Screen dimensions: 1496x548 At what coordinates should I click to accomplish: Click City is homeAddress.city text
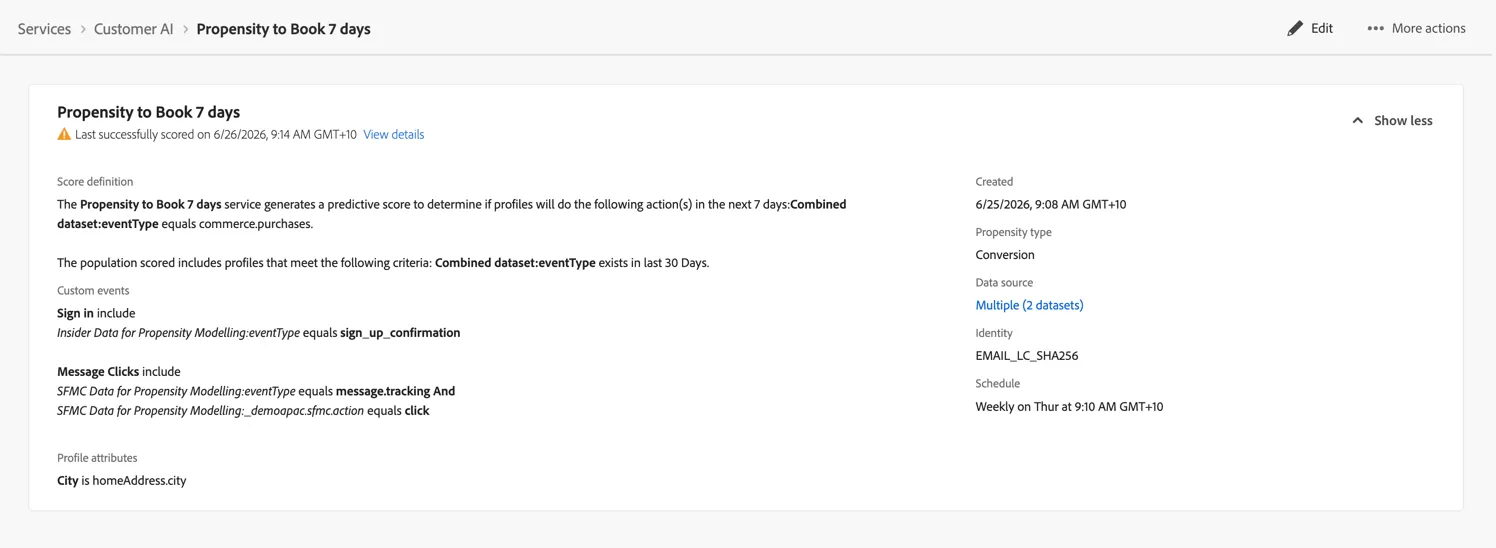(x=122, y=481)
